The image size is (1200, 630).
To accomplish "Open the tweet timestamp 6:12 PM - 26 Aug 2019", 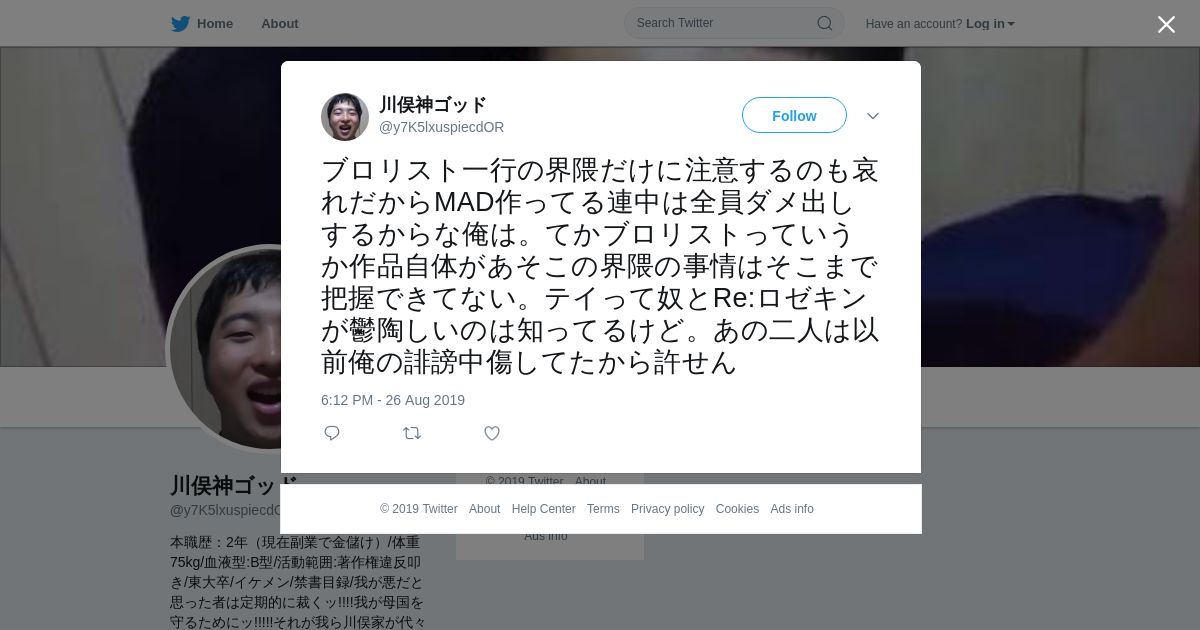I will tap(393, 400).
